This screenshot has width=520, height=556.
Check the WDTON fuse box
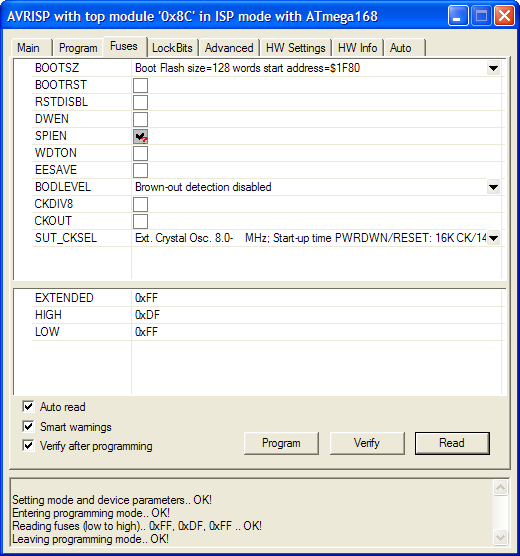coord(140,154)
